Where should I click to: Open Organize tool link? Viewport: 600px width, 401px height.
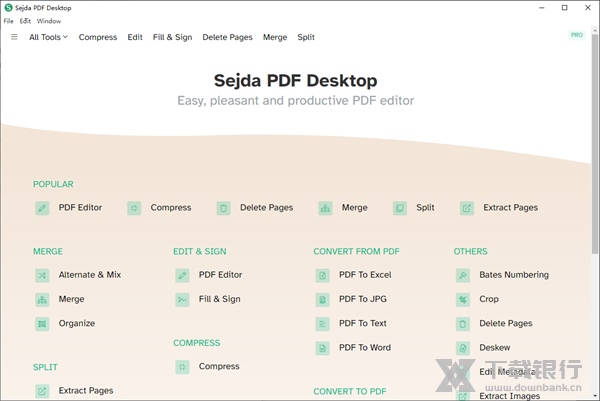[77, 323]
